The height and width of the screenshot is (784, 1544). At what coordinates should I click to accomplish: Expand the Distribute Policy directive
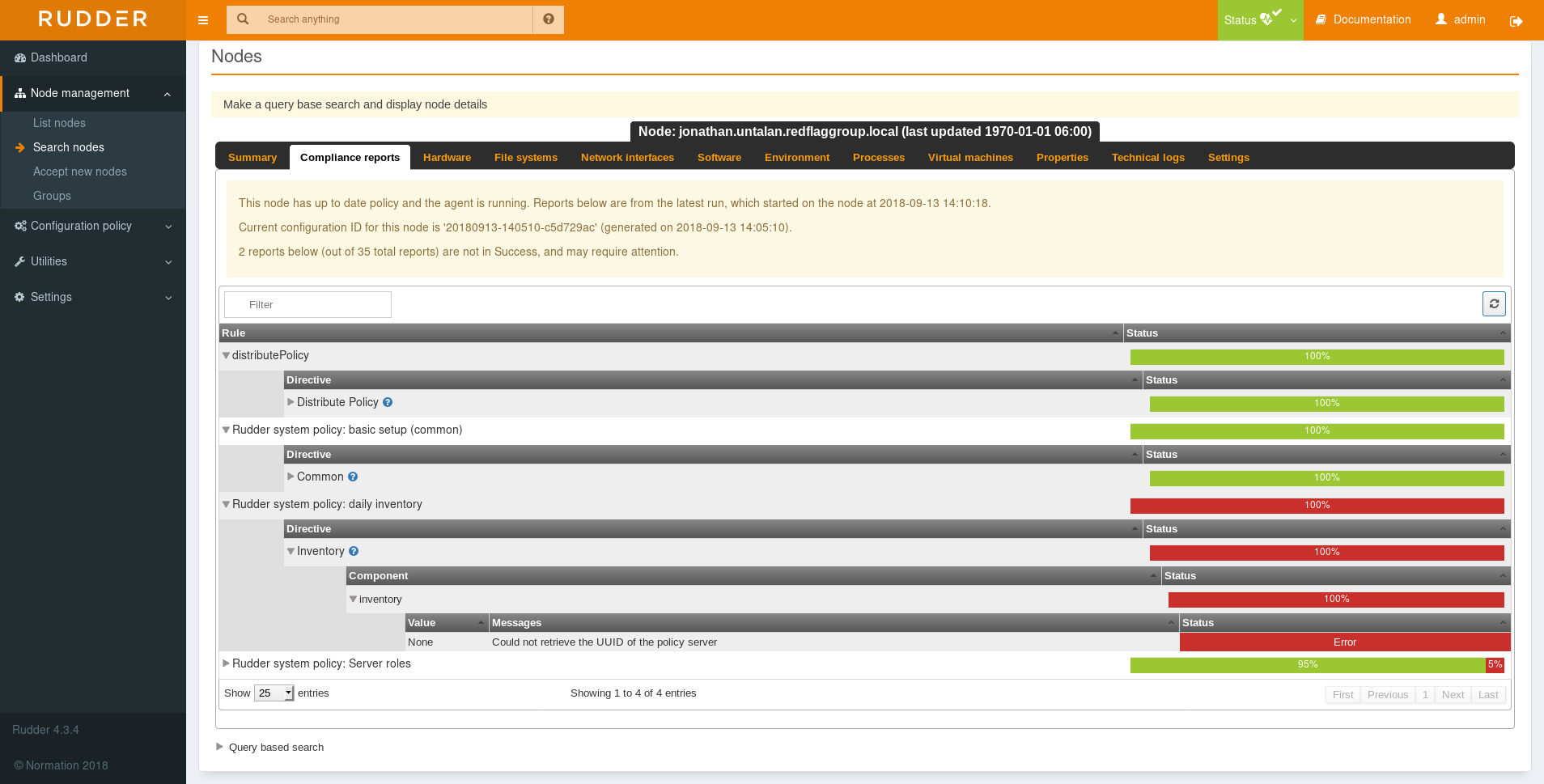291,402
